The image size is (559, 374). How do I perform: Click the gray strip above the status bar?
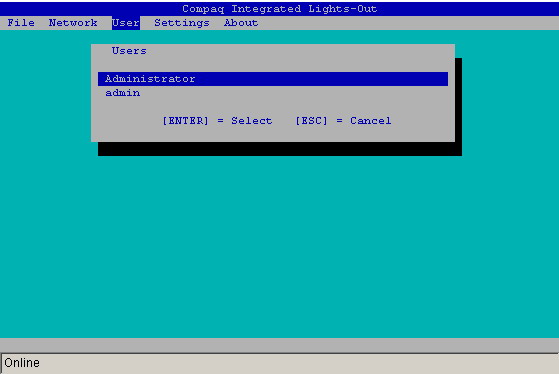coord(280,345)
